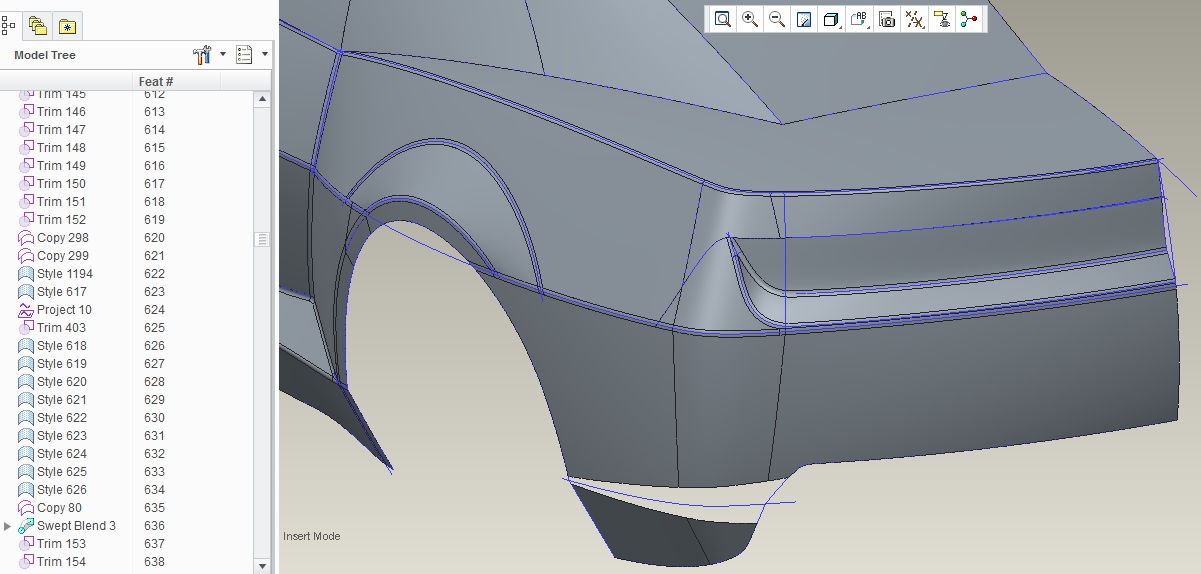Click the Model Tree Settings hammer icon
Image resolution: width=1201 pixels, height=574 pixels.
coord(203,55)
